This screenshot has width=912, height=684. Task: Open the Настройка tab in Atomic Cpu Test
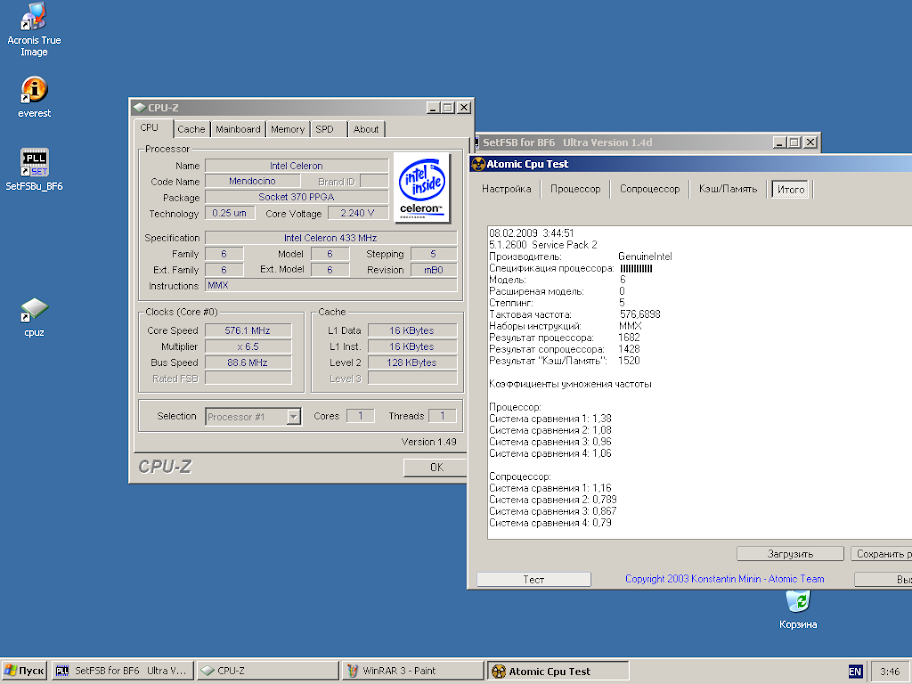507,189
